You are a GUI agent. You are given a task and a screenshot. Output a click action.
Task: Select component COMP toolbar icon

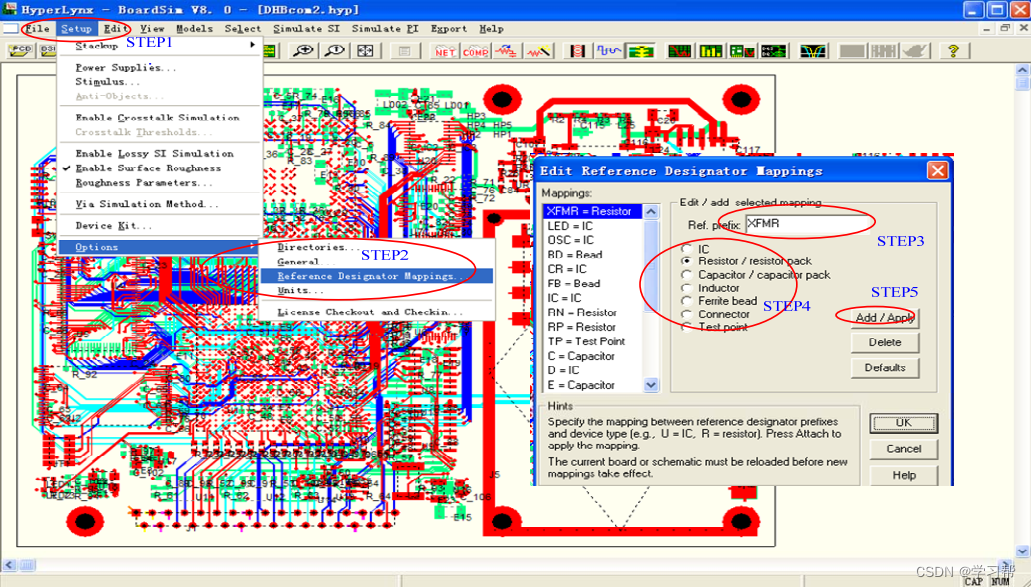(475, 51)
